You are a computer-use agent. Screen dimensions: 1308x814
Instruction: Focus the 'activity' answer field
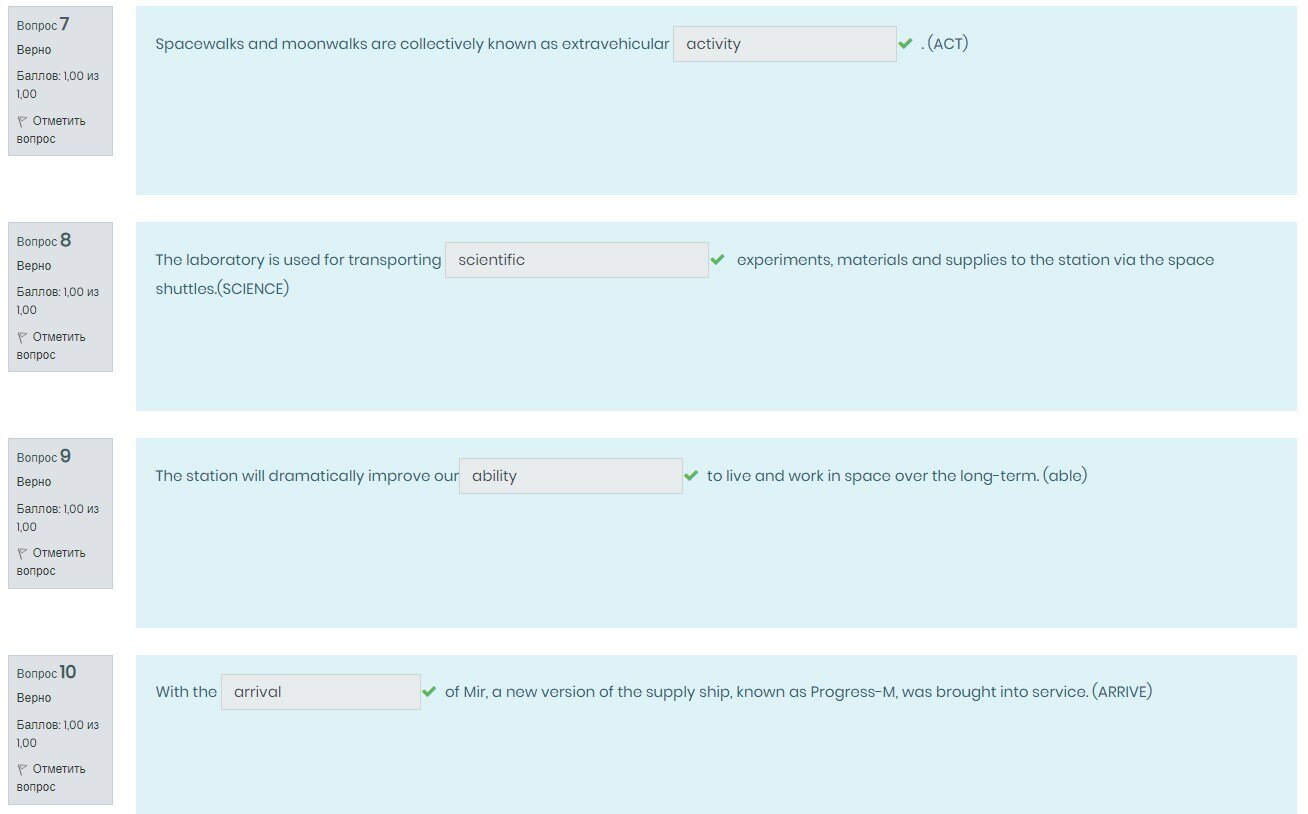tap(784, 44)
